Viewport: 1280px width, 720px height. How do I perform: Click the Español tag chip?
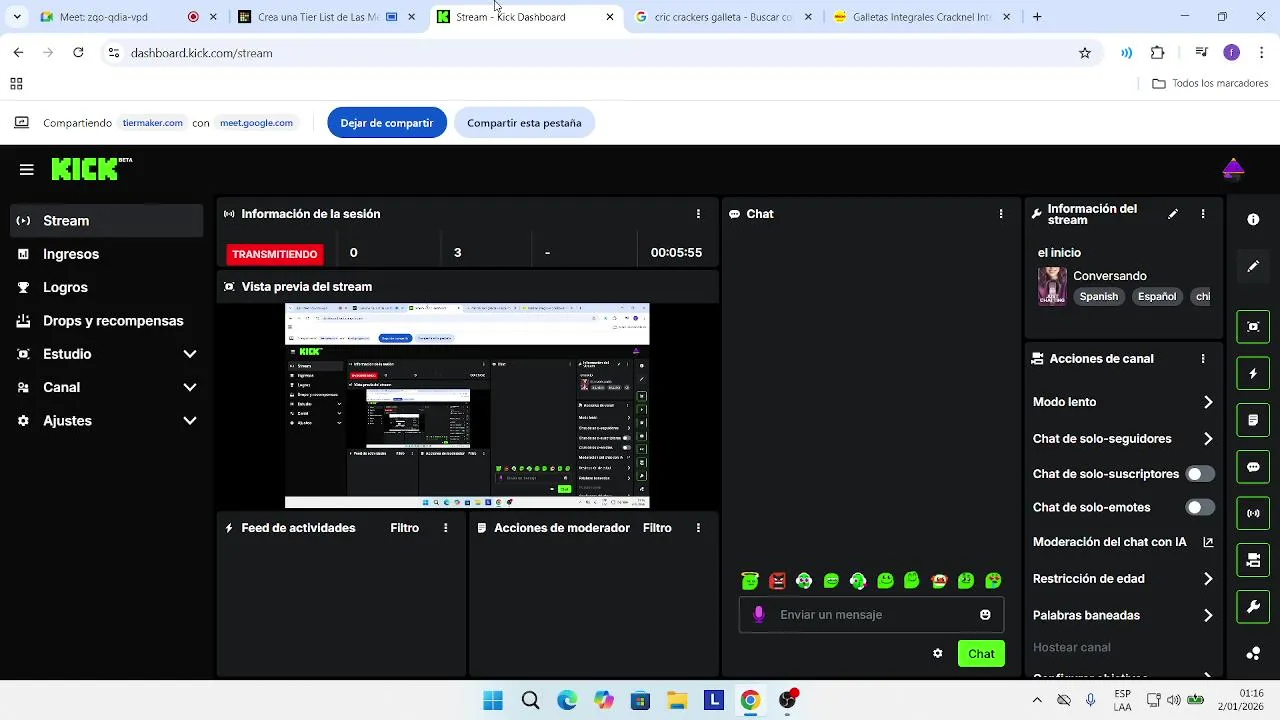pyautogui.click(x=1157, y=297)
